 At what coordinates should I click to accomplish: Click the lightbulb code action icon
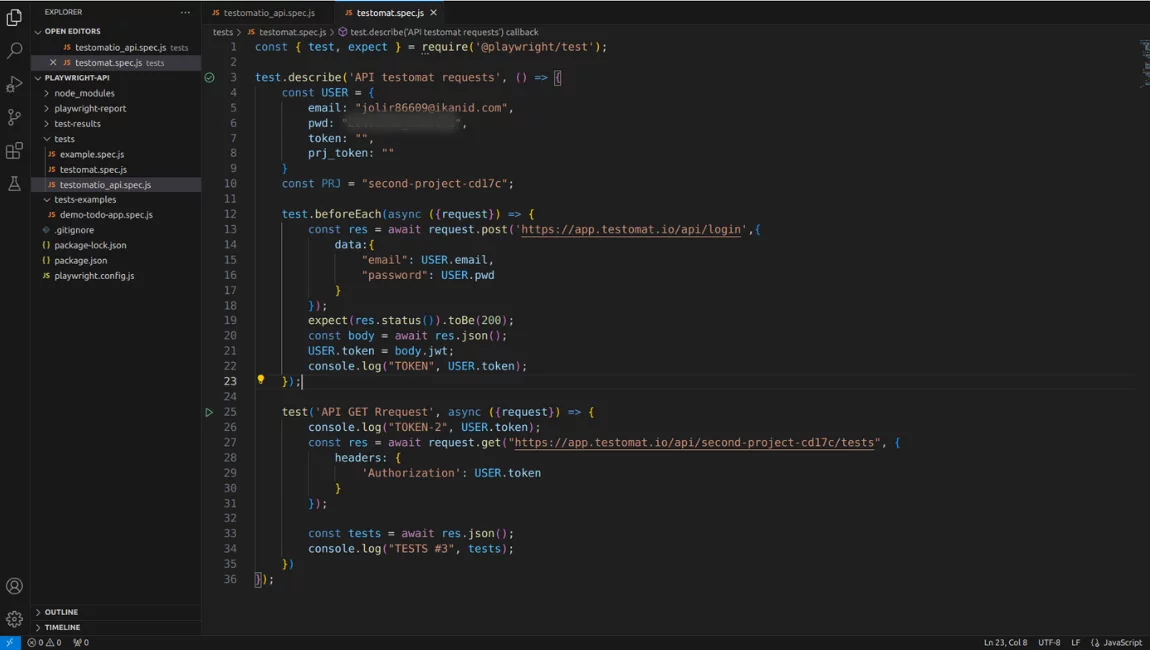(x=261, y=380)
